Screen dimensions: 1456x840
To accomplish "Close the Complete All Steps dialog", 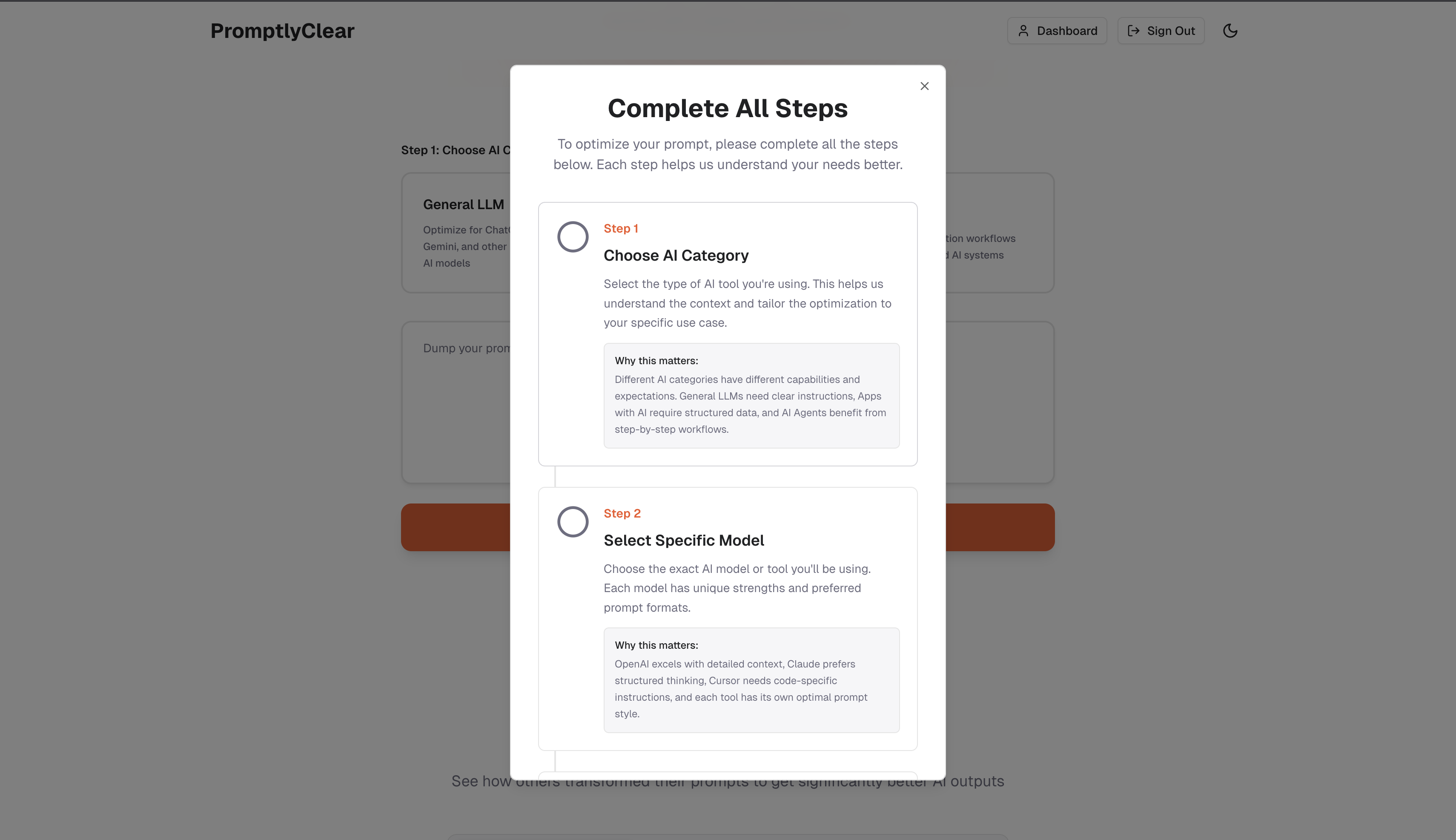I will click(924, 86).
